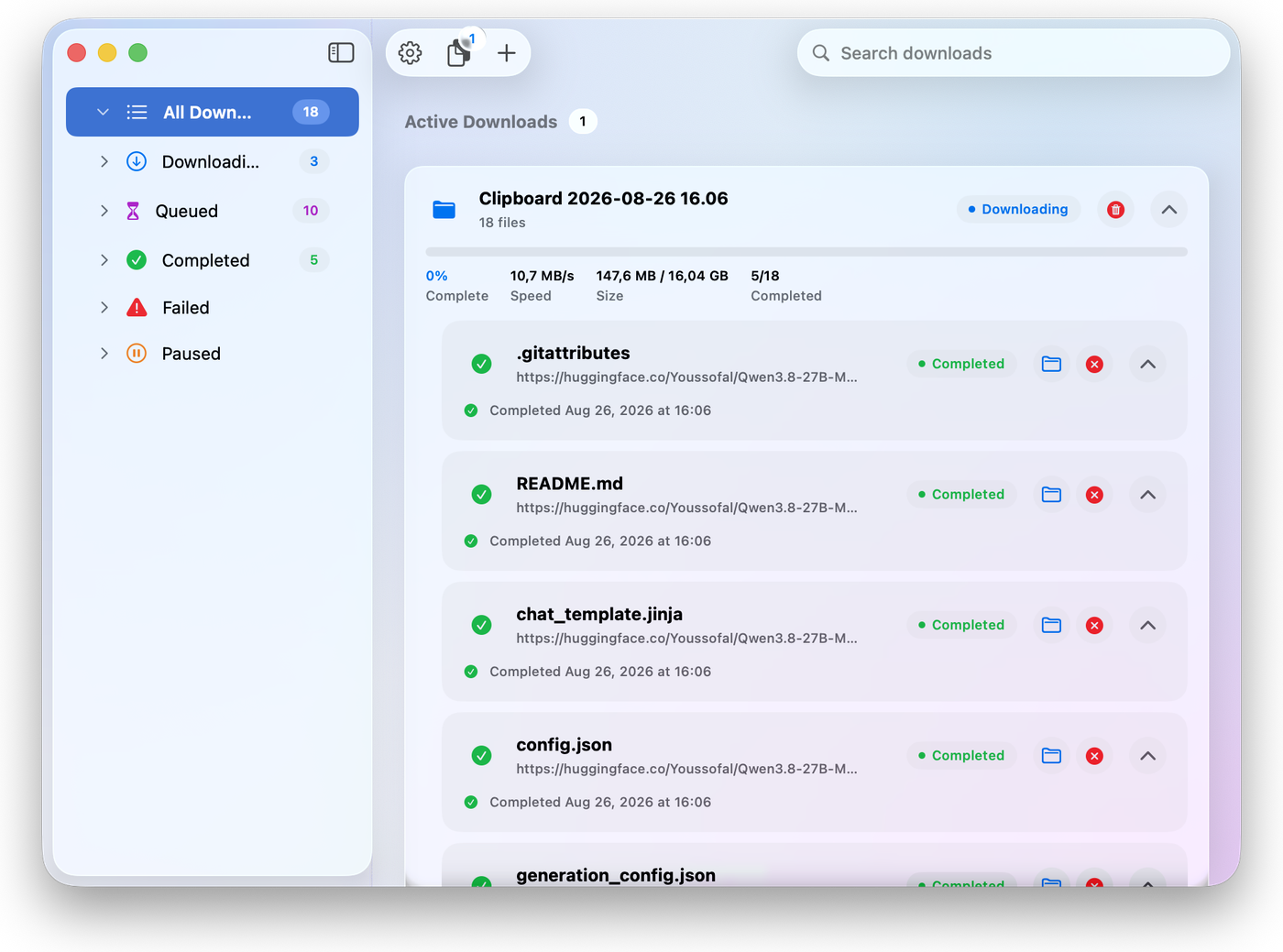
Task: Click the blue folder icon of Clipboard batch
Action: coord(444,210)
